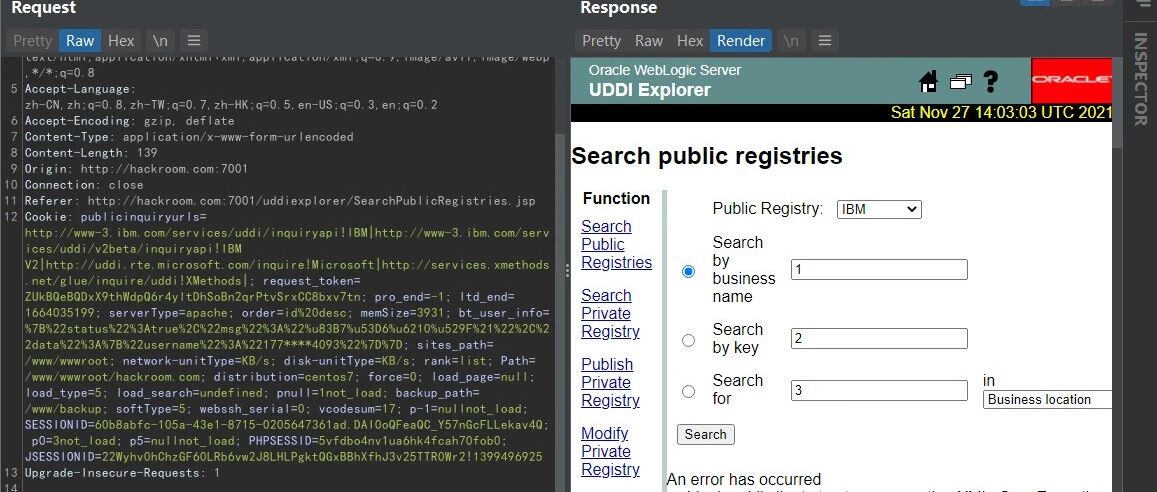Follow the Publish Private Registry link
Viewport: 1157px width, 492px height.
tap(610, 382)
